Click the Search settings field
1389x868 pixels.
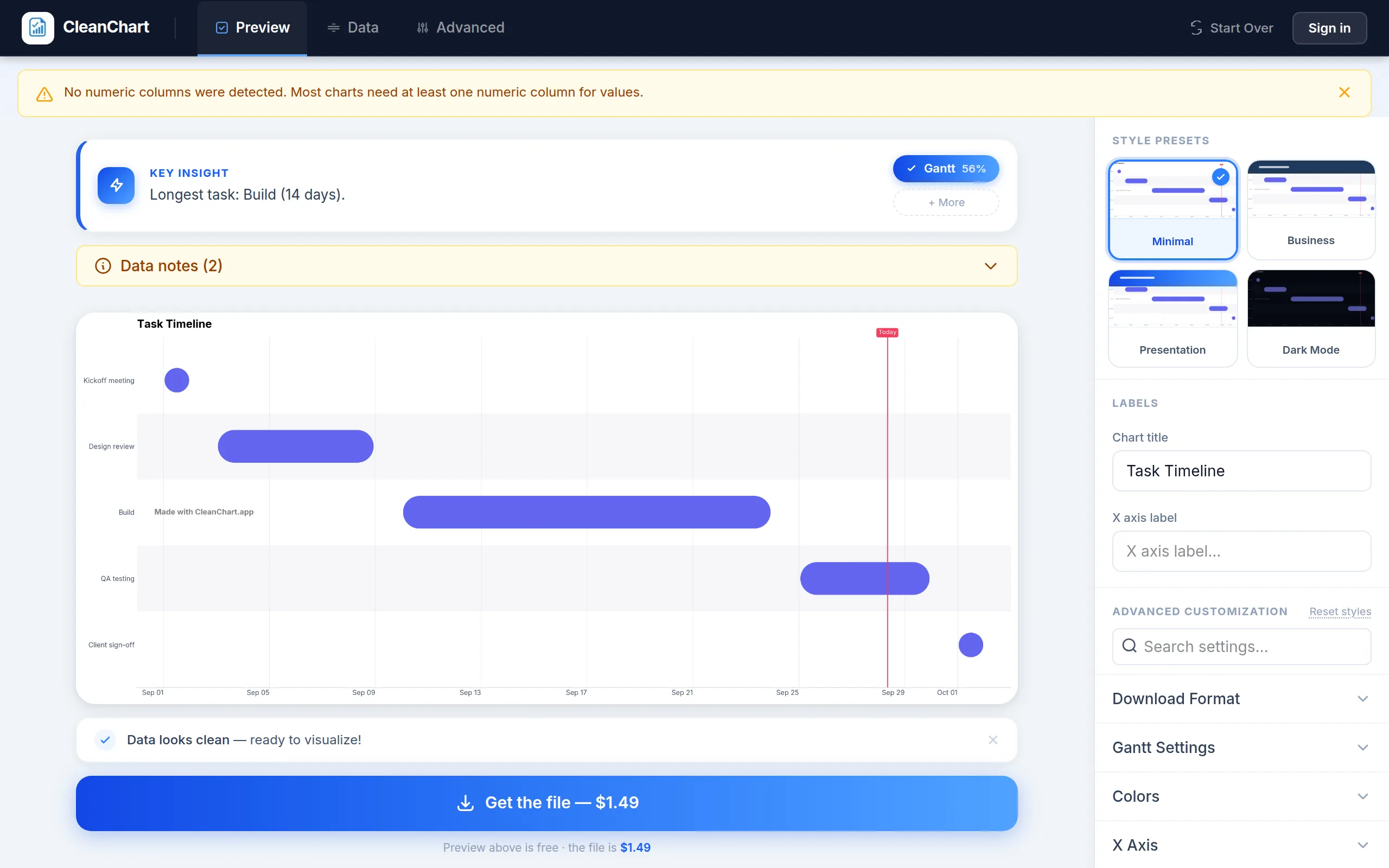pos(1241,647)
